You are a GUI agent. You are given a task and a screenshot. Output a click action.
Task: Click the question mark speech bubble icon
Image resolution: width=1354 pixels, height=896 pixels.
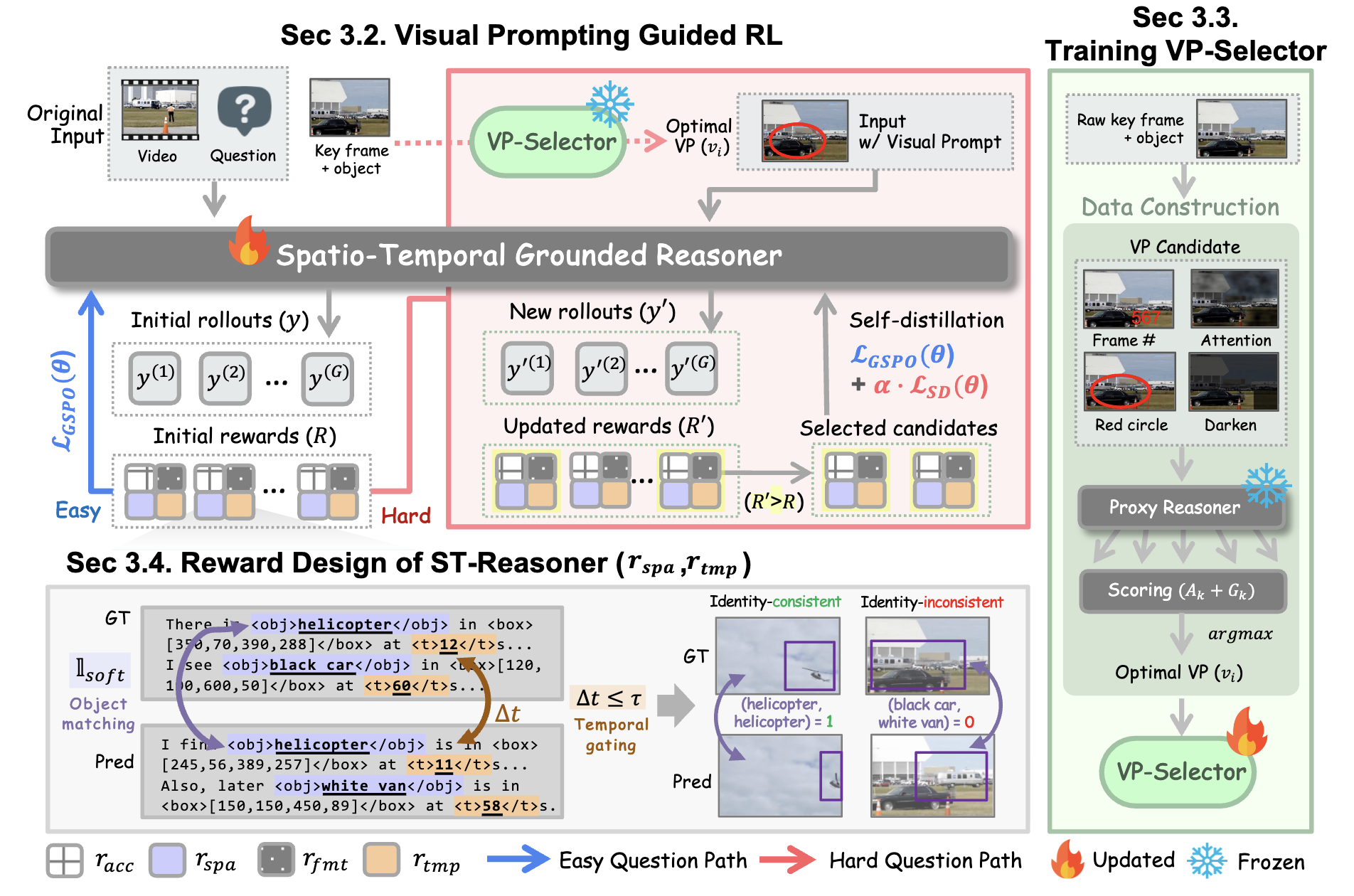[x=244, y=110]
